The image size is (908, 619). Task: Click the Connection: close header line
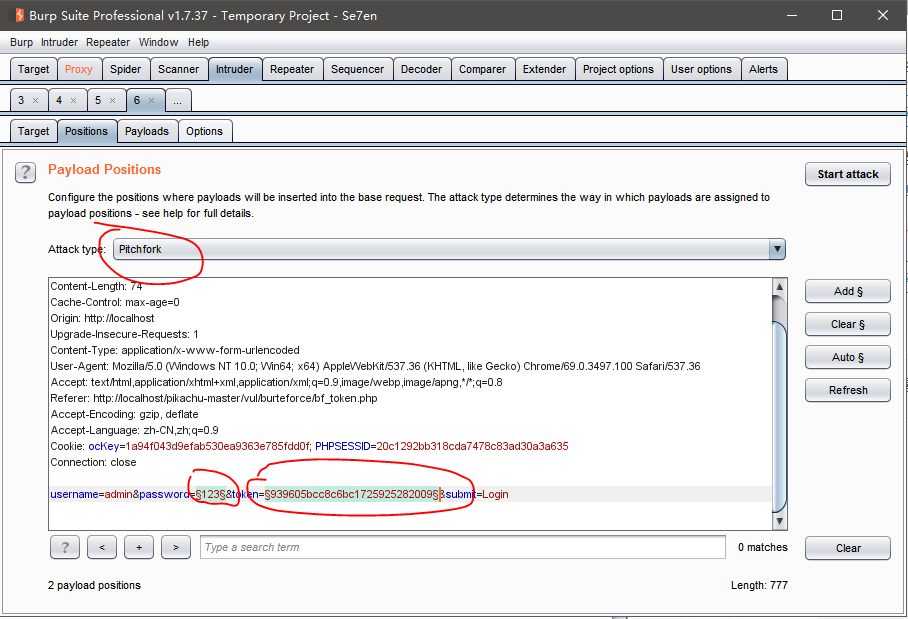[93, 463]
